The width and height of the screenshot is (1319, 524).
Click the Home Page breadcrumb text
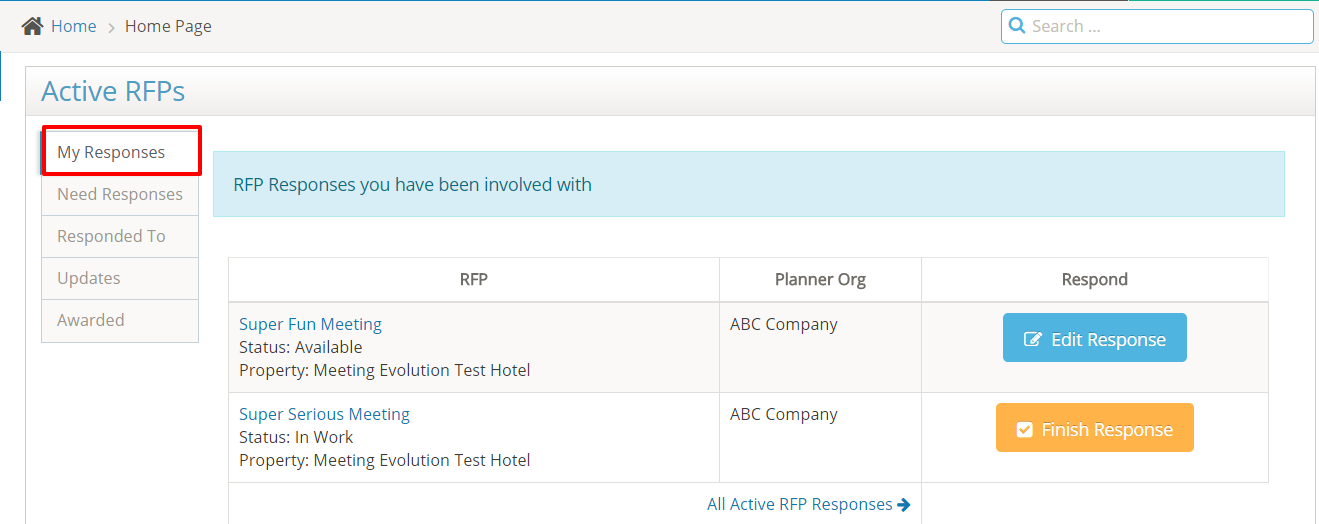tap(168, 26)
